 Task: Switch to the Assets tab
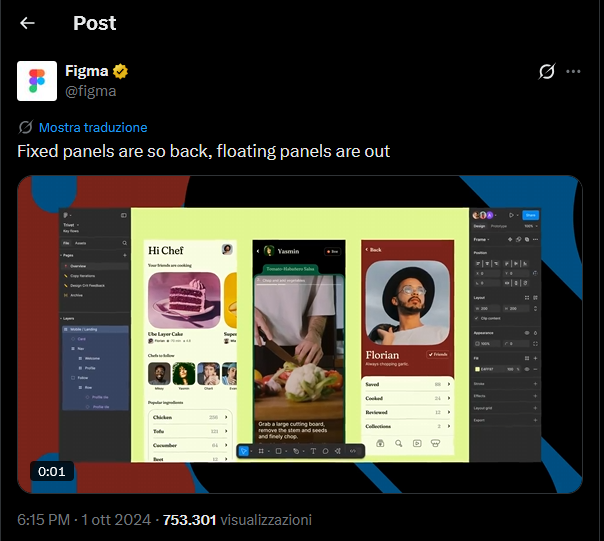[81, 243]
